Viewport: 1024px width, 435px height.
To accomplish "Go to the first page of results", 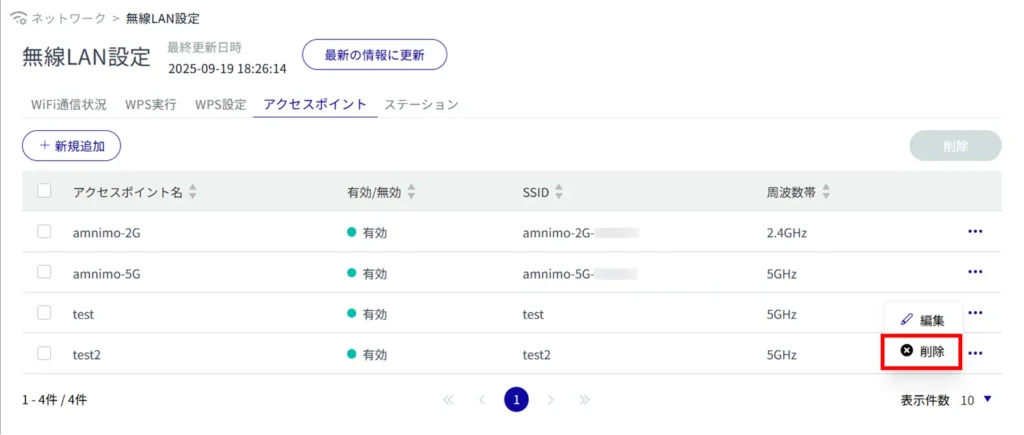I will 448,400.
